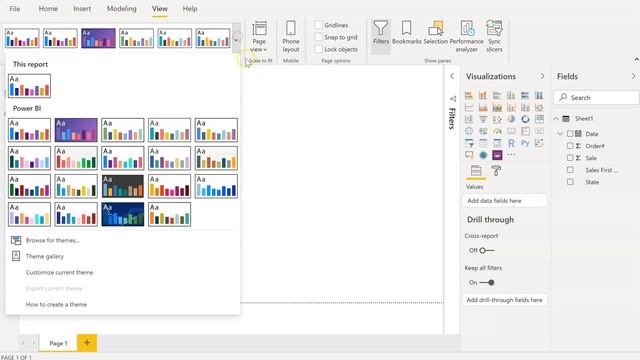
Task: Open the File menu
Action: pos(15,9)
